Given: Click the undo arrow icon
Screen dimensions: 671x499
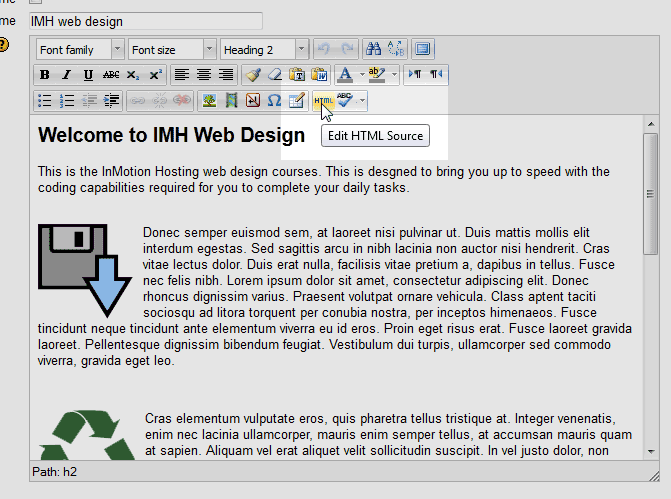Looking at the screenshot, I should [324, 49].
